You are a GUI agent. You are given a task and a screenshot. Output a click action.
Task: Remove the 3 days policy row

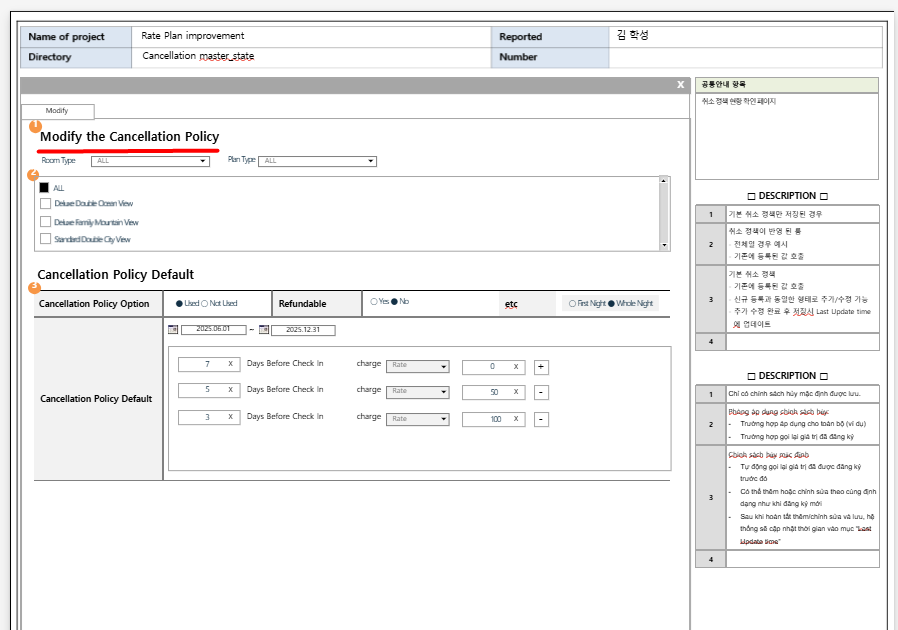coord(541,419)
